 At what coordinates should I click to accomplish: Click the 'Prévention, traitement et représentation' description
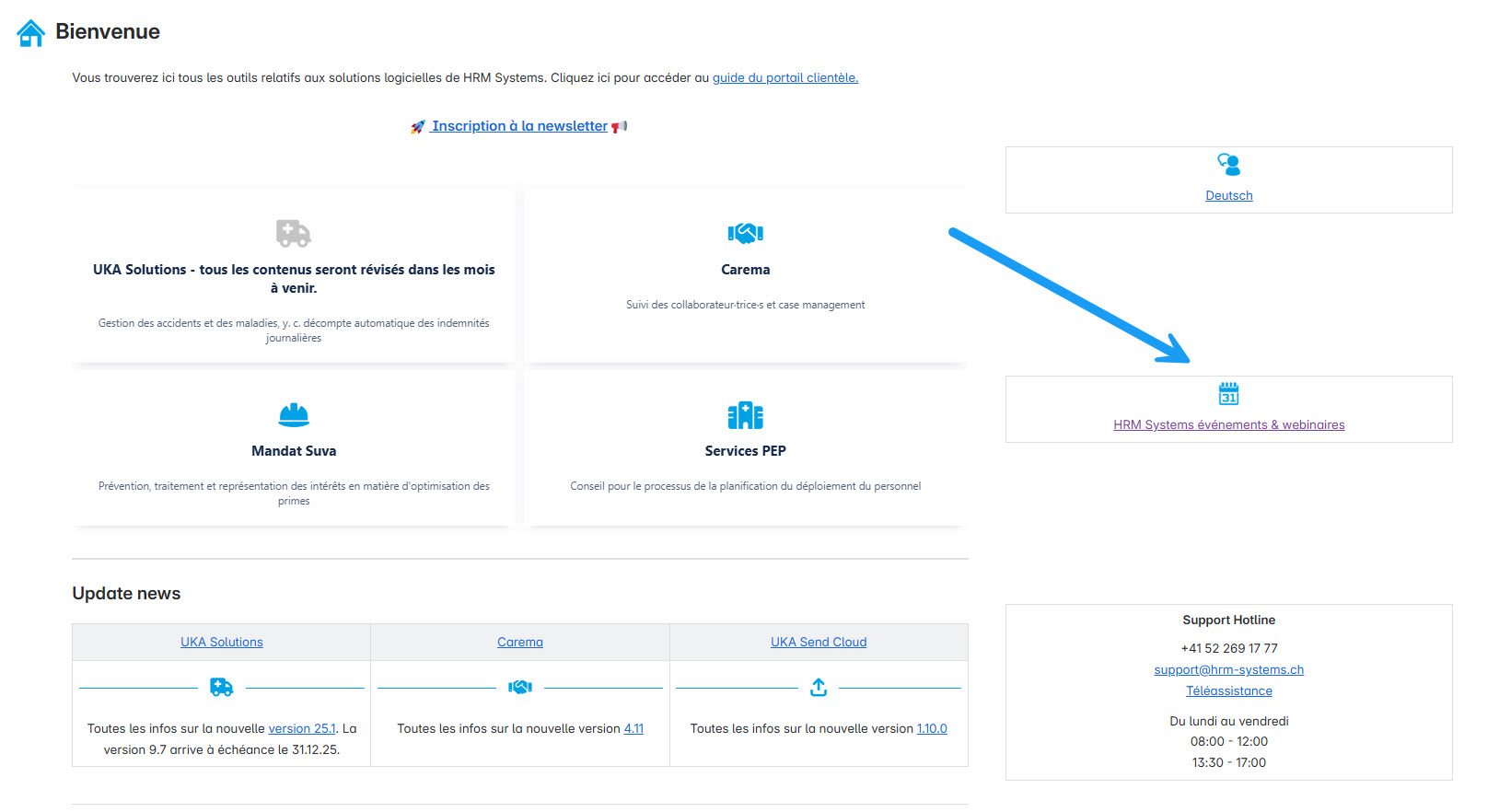(294, 493)
